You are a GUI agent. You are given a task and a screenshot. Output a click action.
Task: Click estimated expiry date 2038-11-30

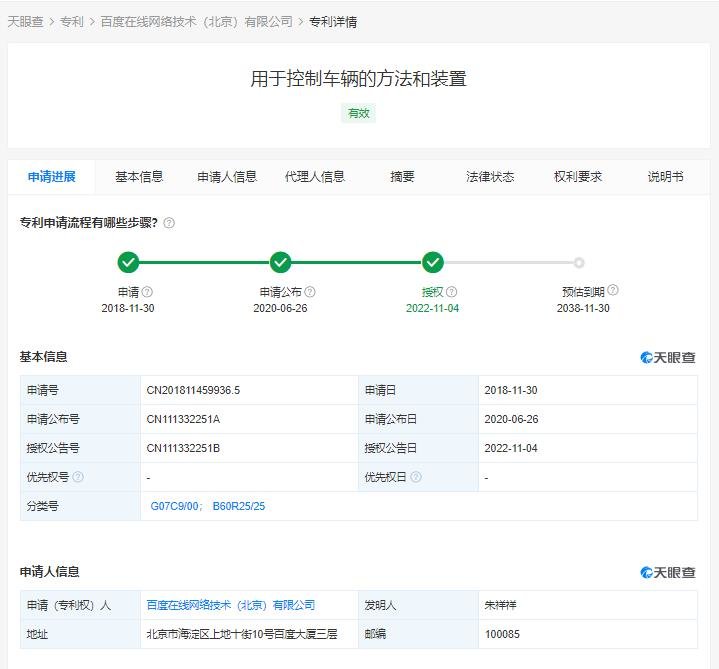click(583, 308)
